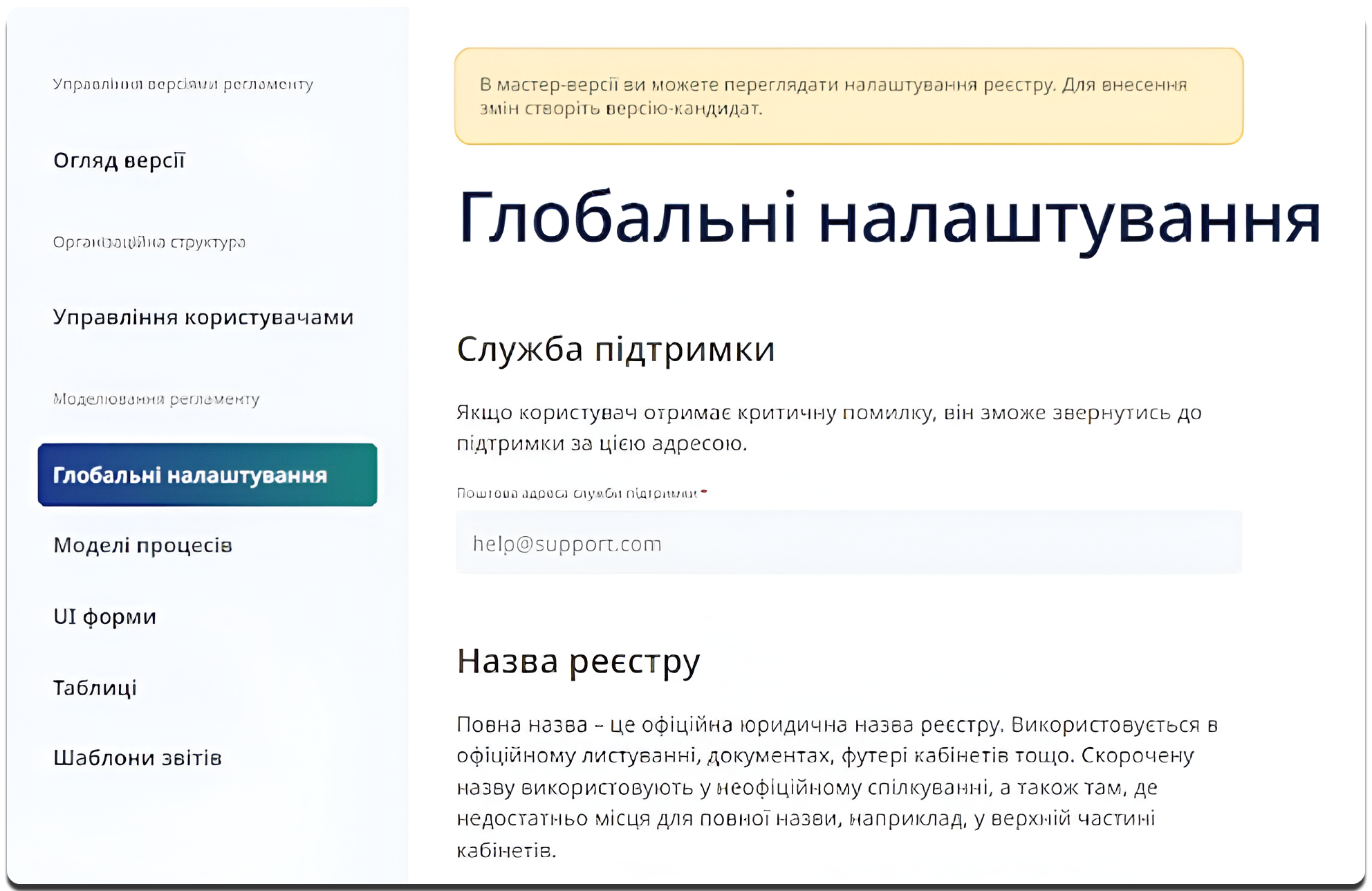Viewport: 1372px width, 891px height.
Task: Click the yellow master-version notice banner
Action: (x=848, y=96)
